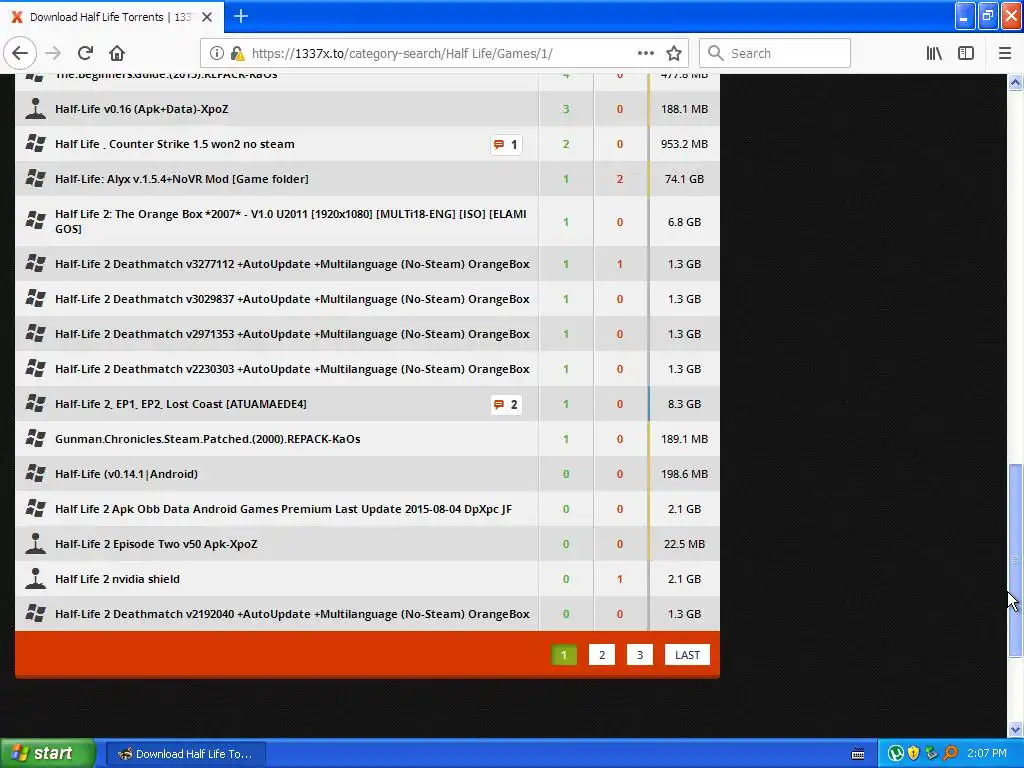
Task: Go to results page 2
Action: point(601,655)
